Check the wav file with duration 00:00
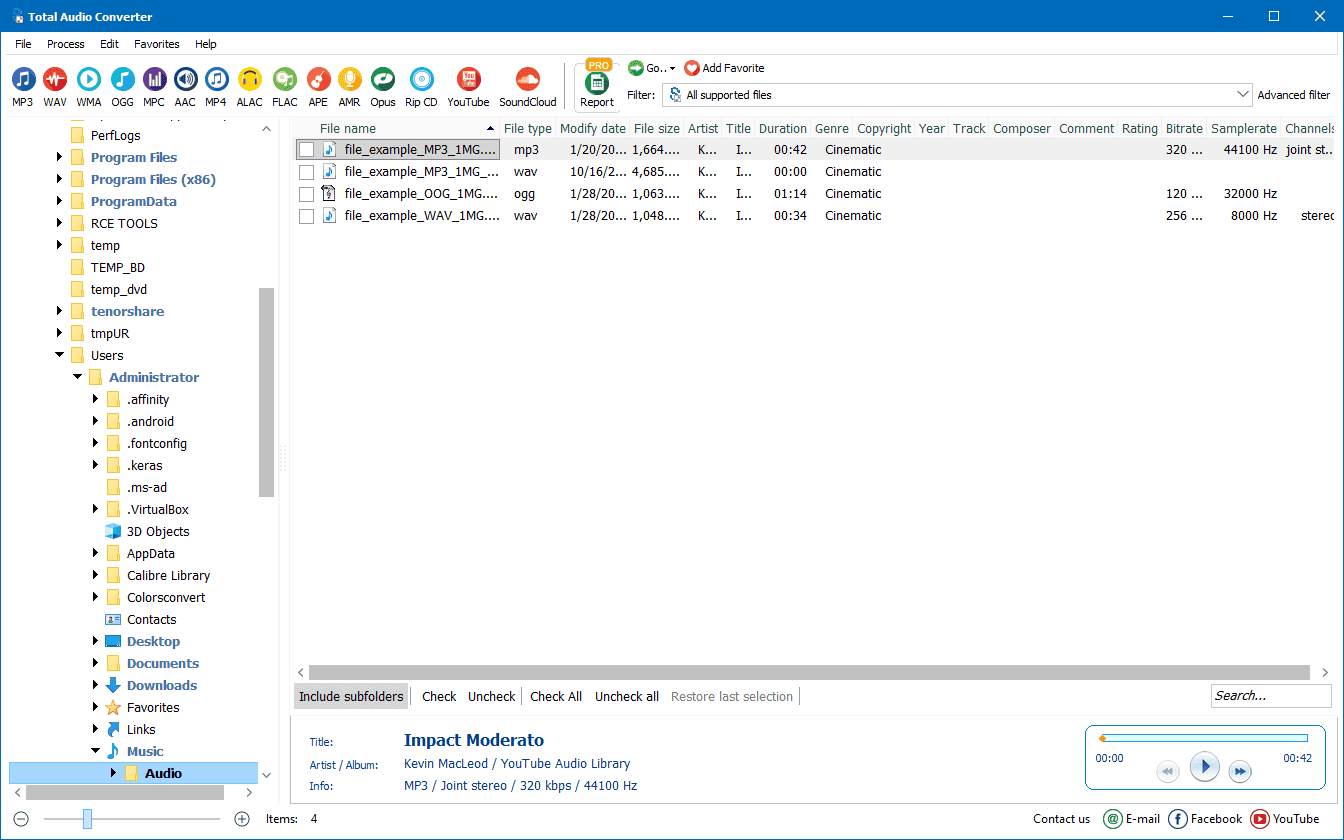 click(x=307, y=172)
